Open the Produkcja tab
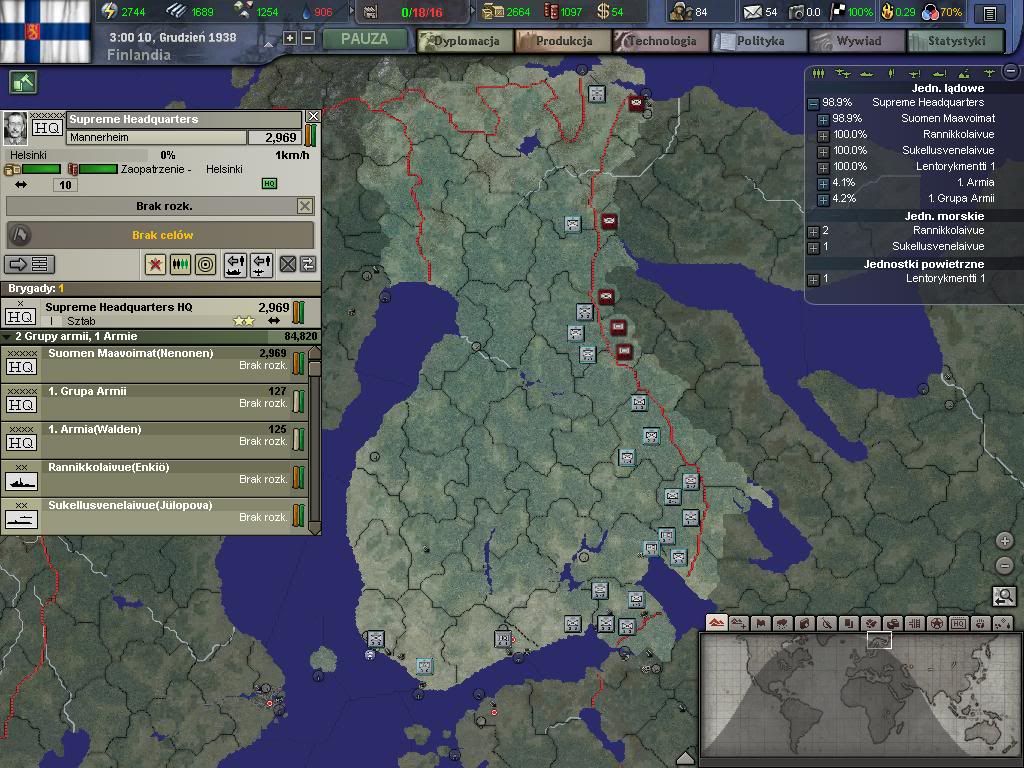Screen dimensions: 1024x768 click(564, 41)
